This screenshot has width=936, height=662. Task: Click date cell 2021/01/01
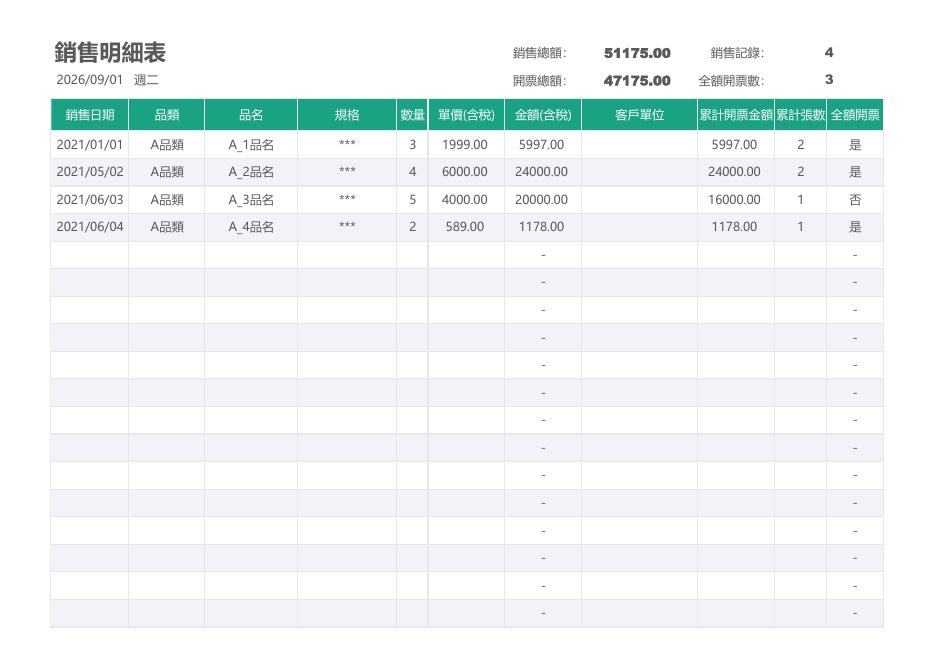pyautogui.click(x=90, y=144)
